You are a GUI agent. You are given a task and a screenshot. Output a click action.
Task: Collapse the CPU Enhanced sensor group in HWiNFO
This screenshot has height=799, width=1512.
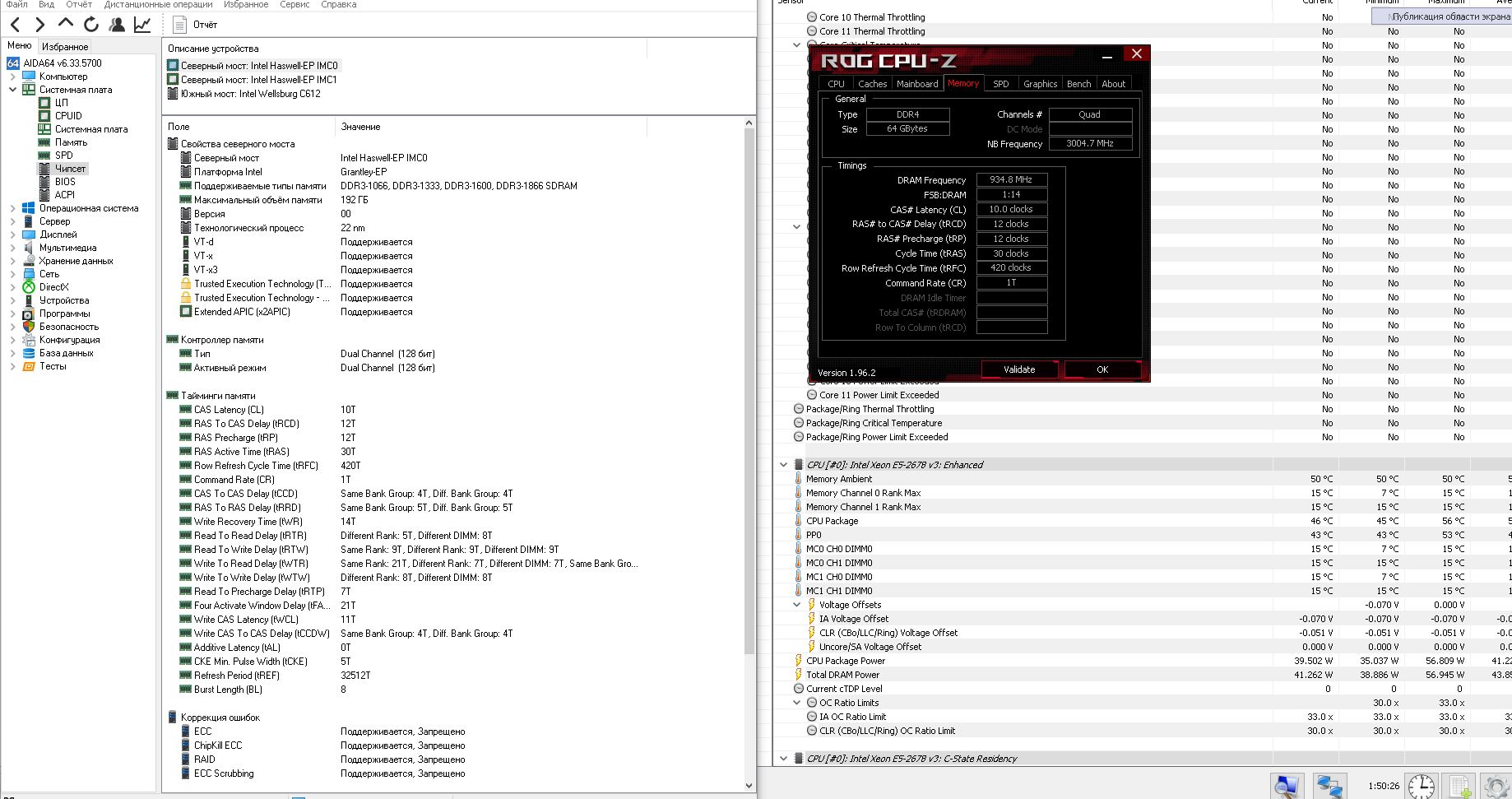(783, 465)
